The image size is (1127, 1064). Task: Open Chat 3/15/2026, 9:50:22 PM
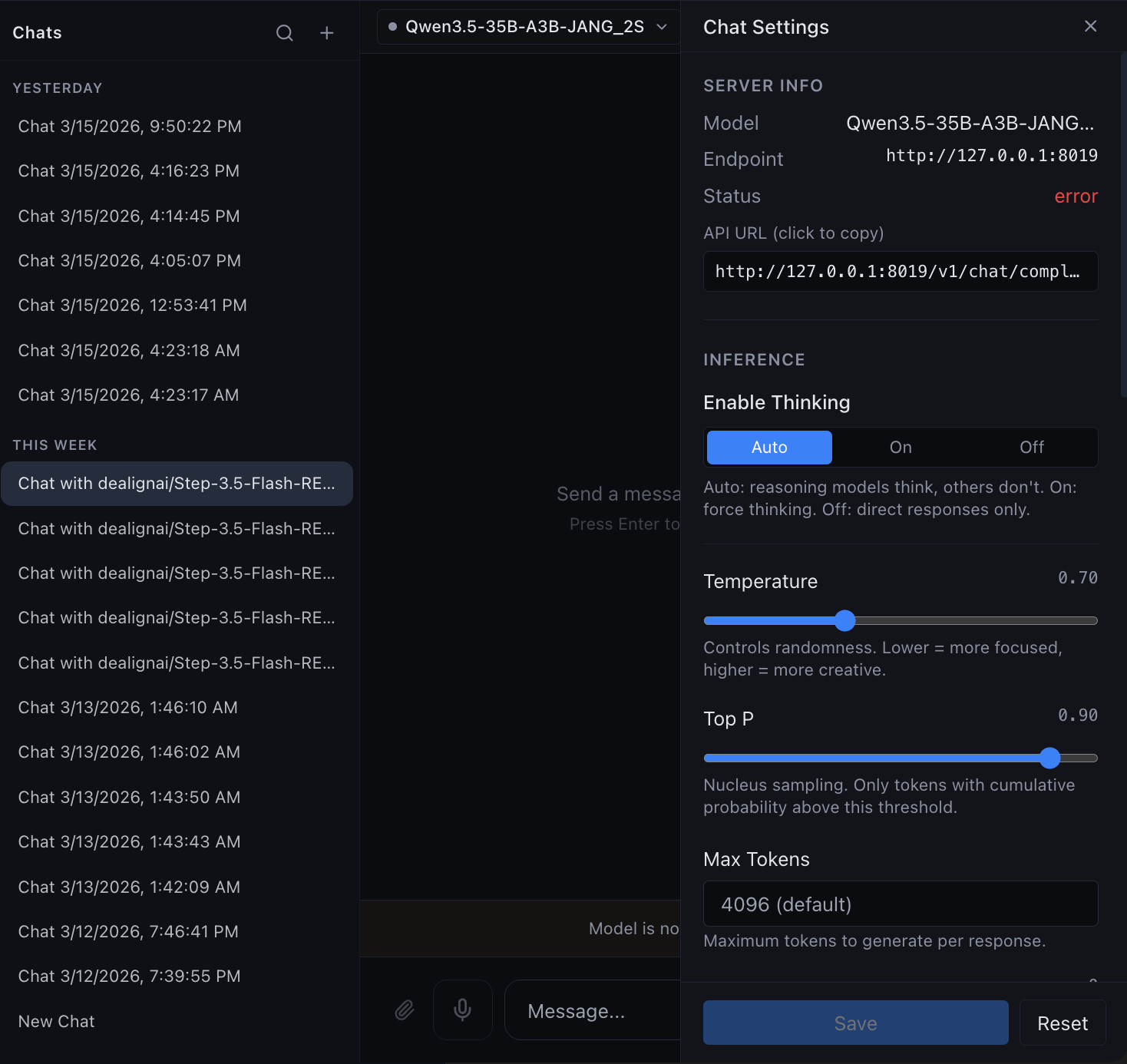click(177, 127)
